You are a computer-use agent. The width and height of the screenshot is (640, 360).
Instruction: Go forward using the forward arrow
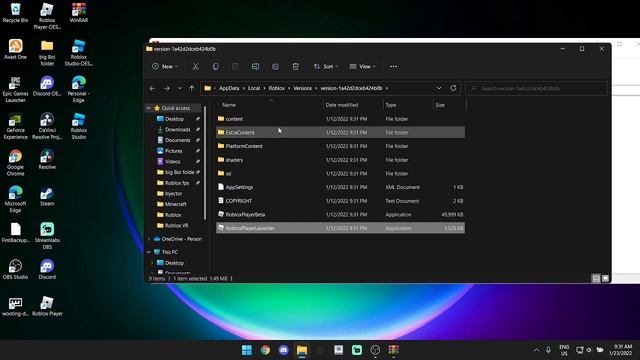click(167, 88)
